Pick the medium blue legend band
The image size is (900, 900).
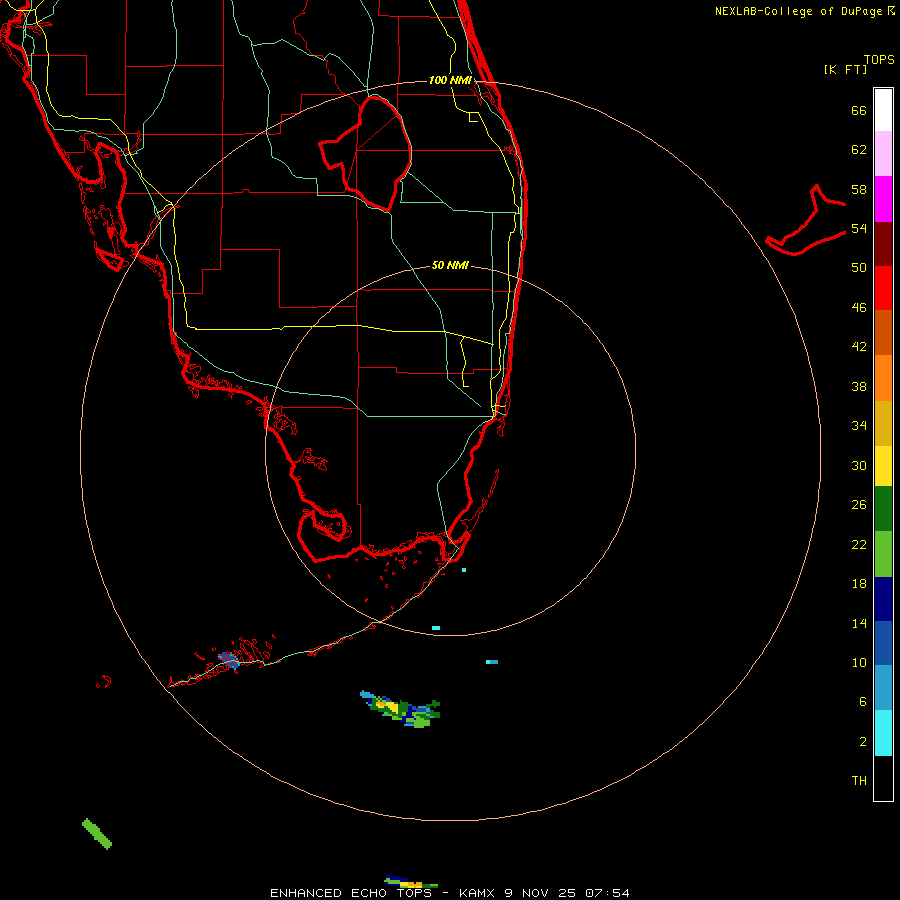[883, 643]
